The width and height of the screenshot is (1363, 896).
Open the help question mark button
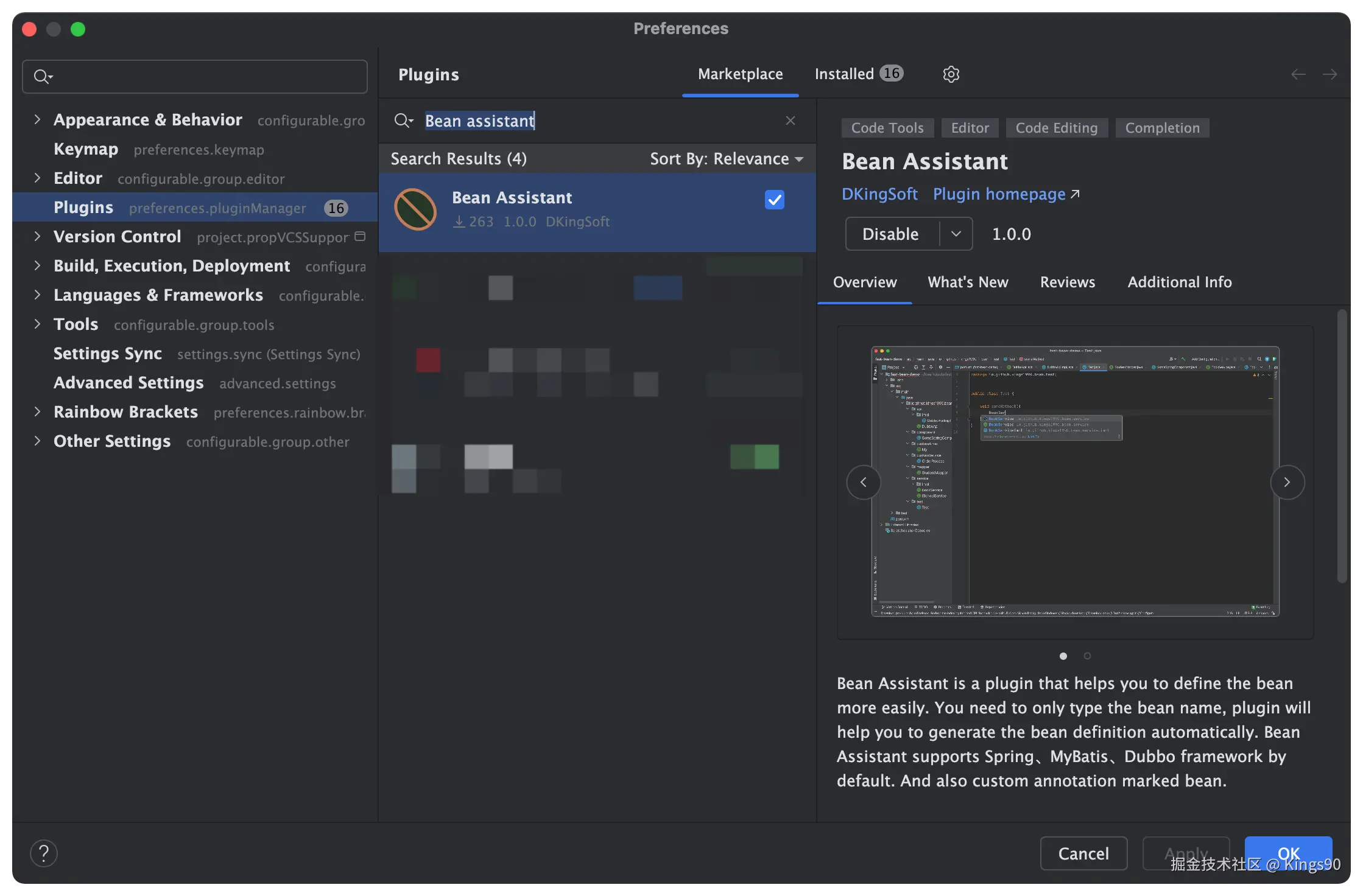(44, 853)
